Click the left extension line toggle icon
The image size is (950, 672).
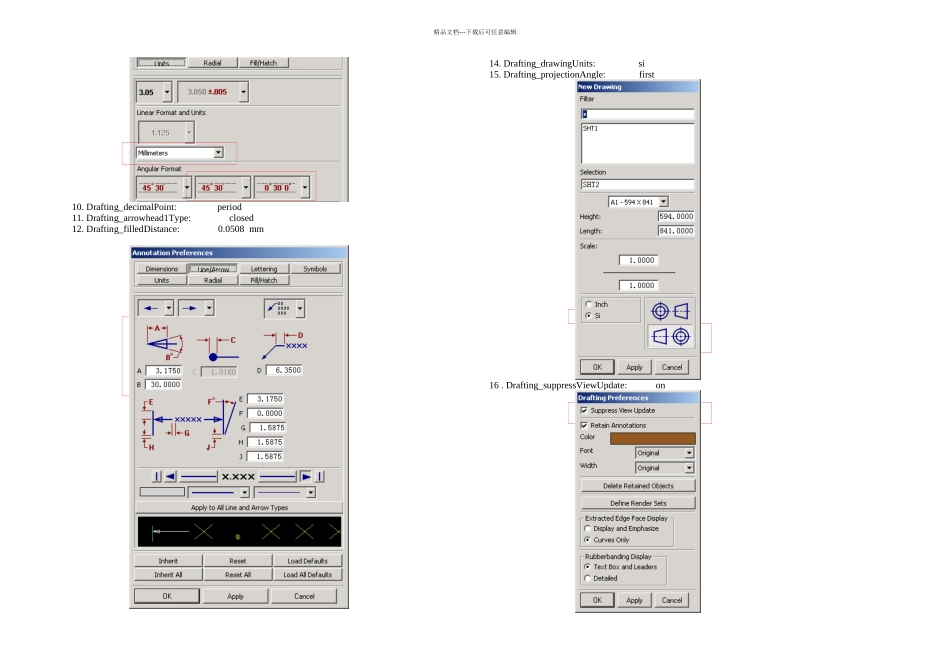[156, 477]
